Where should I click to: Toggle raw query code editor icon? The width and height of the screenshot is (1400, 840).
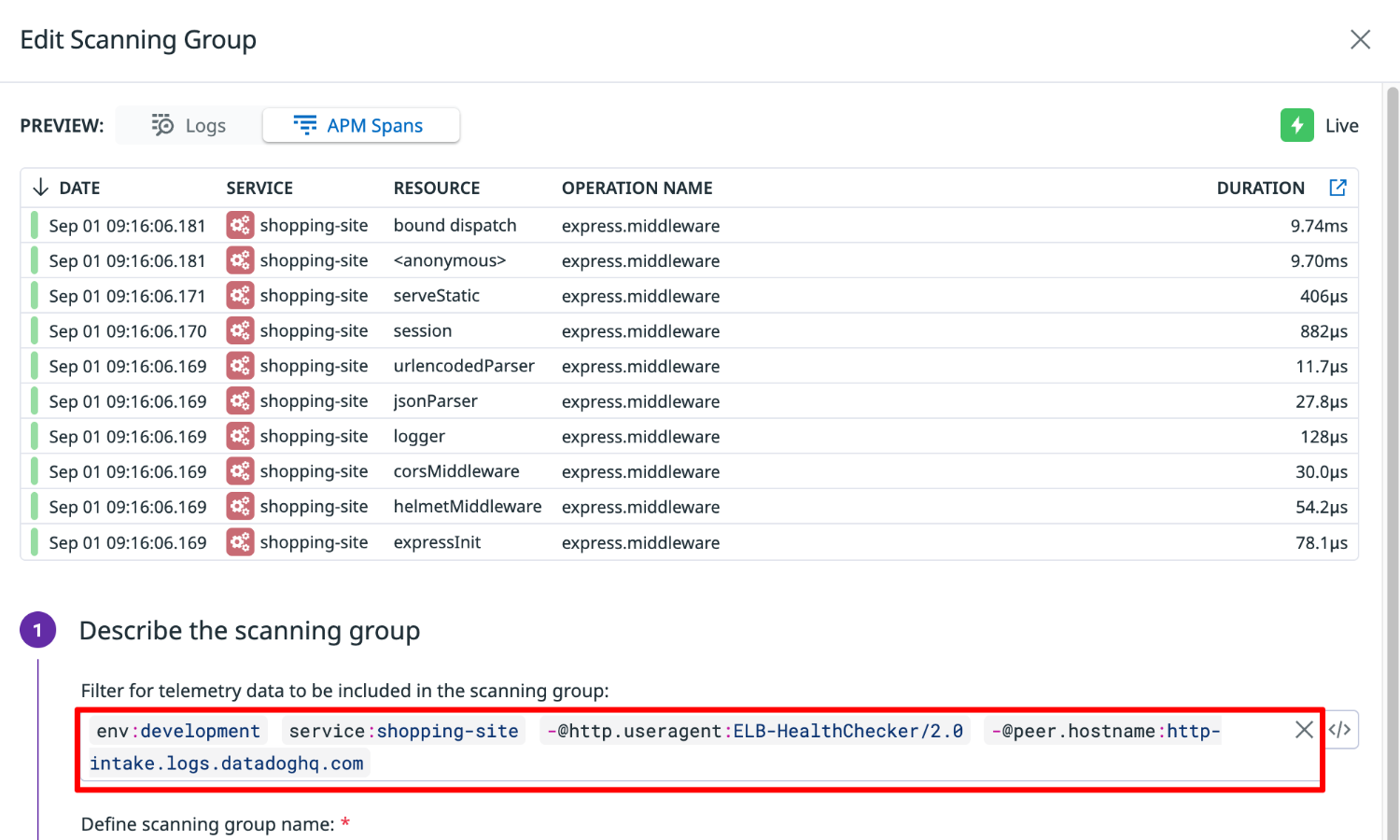1340,730
